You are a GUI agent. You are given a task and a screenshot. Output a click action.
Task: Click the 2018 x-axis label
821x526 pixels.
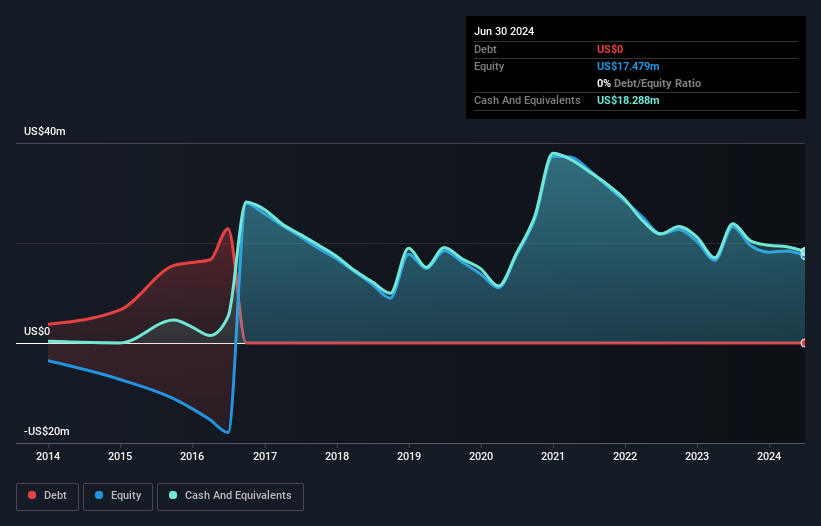(337, 456)
